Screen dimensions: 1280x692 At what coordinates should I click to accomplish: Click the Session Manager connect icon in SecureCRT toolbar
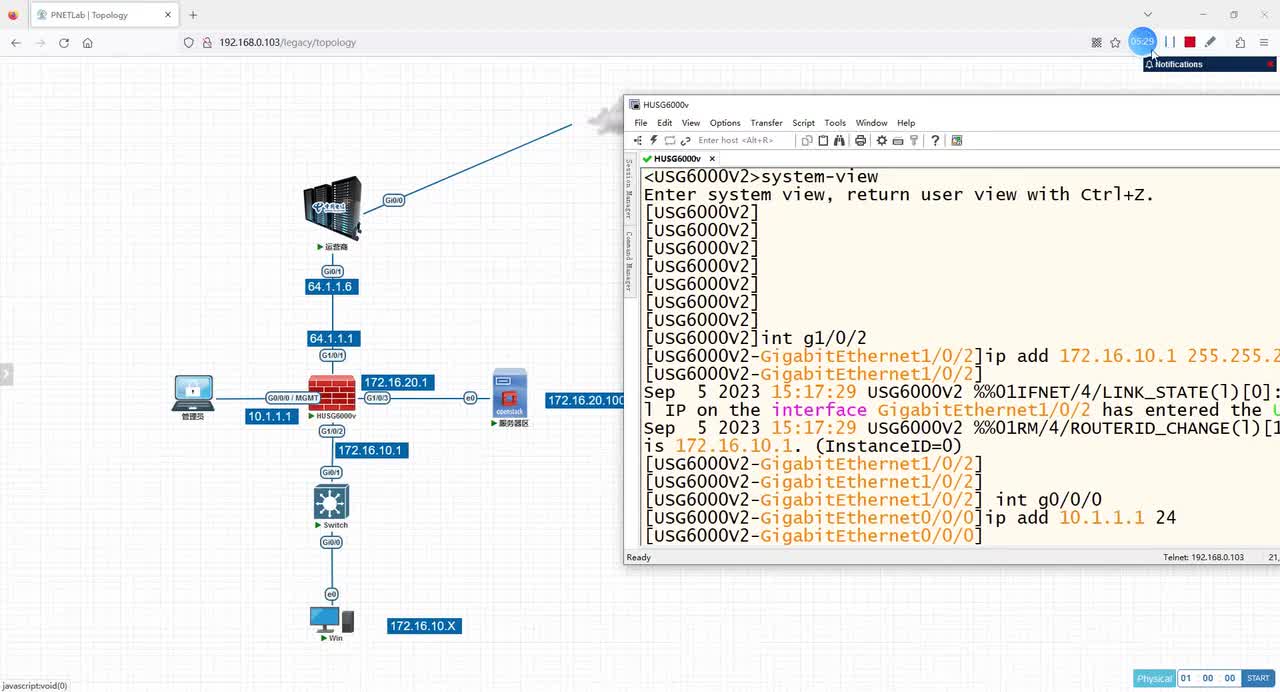click(x=638, y=140)
